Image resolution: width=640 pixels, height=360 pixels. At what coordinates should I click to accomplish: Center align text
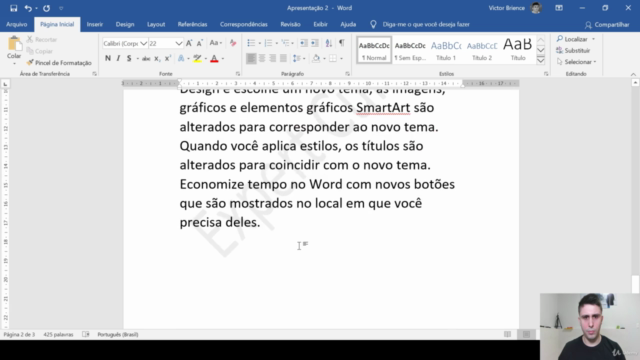tap(262, 58)
